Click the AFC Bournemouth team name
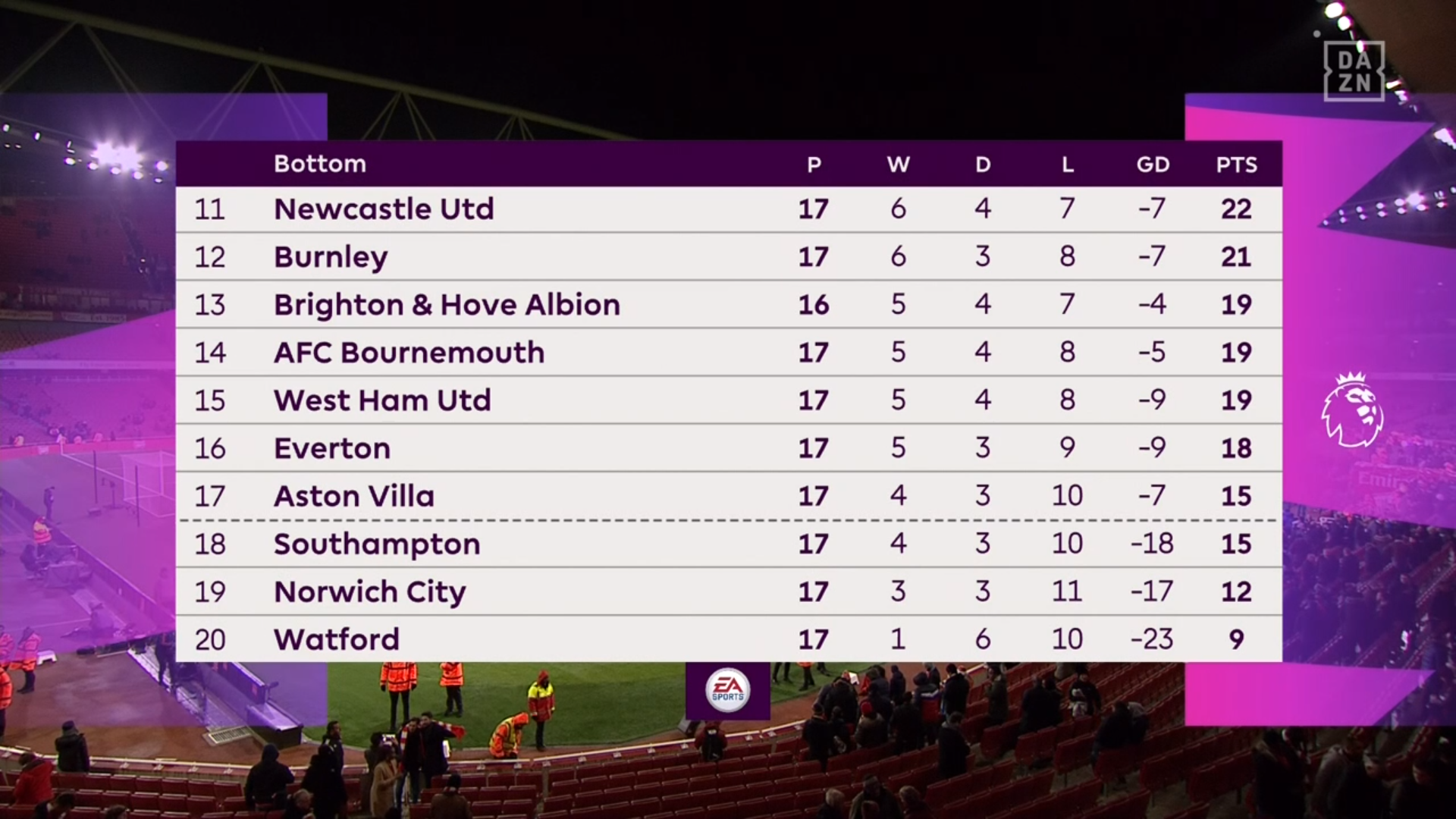1456x819 pixels. [x=409, y=353]
